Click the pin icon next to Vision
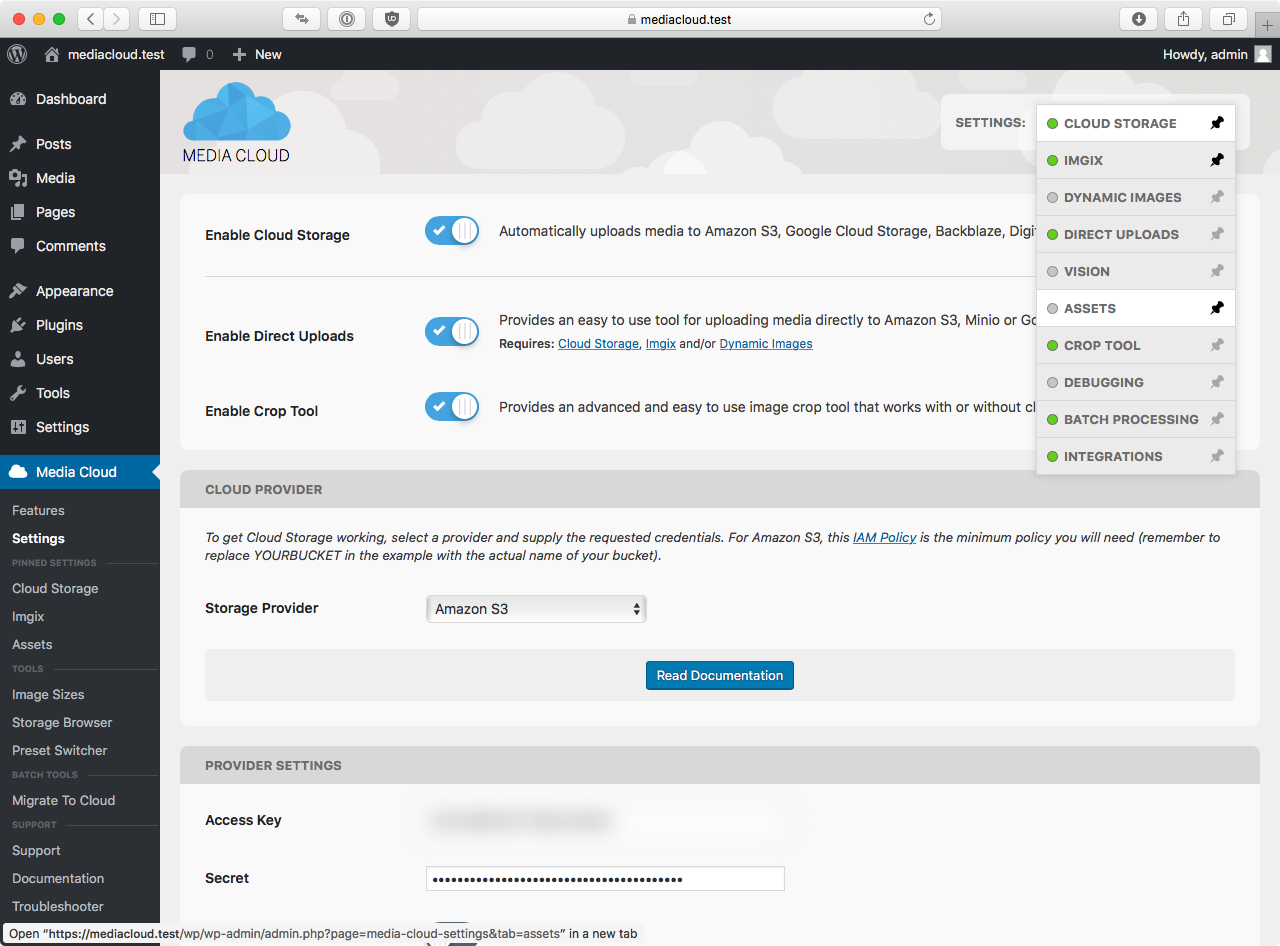This screenshot has width=1280, height=946. tap(1216, 271)
